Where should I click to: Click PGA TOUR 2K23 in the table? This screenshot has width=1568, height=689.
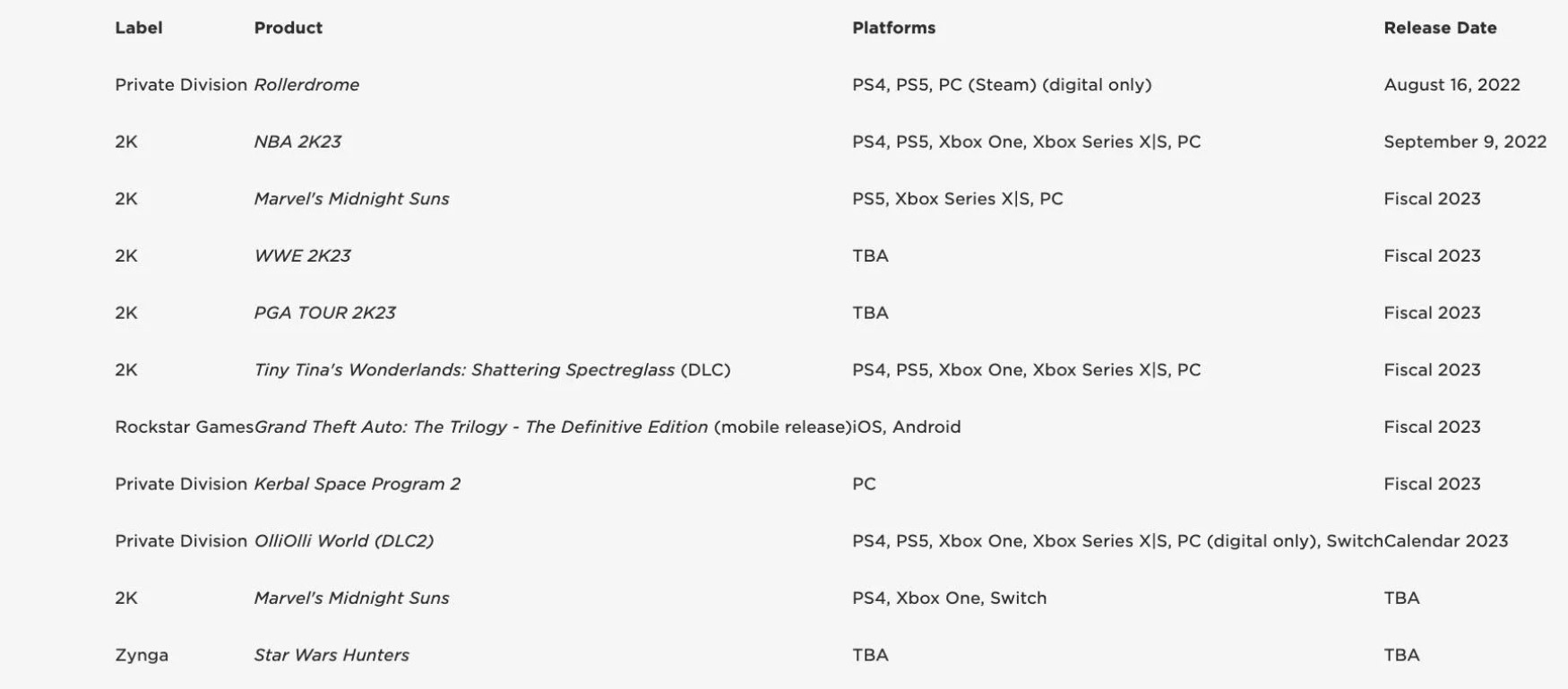click(x=324, y=313)
